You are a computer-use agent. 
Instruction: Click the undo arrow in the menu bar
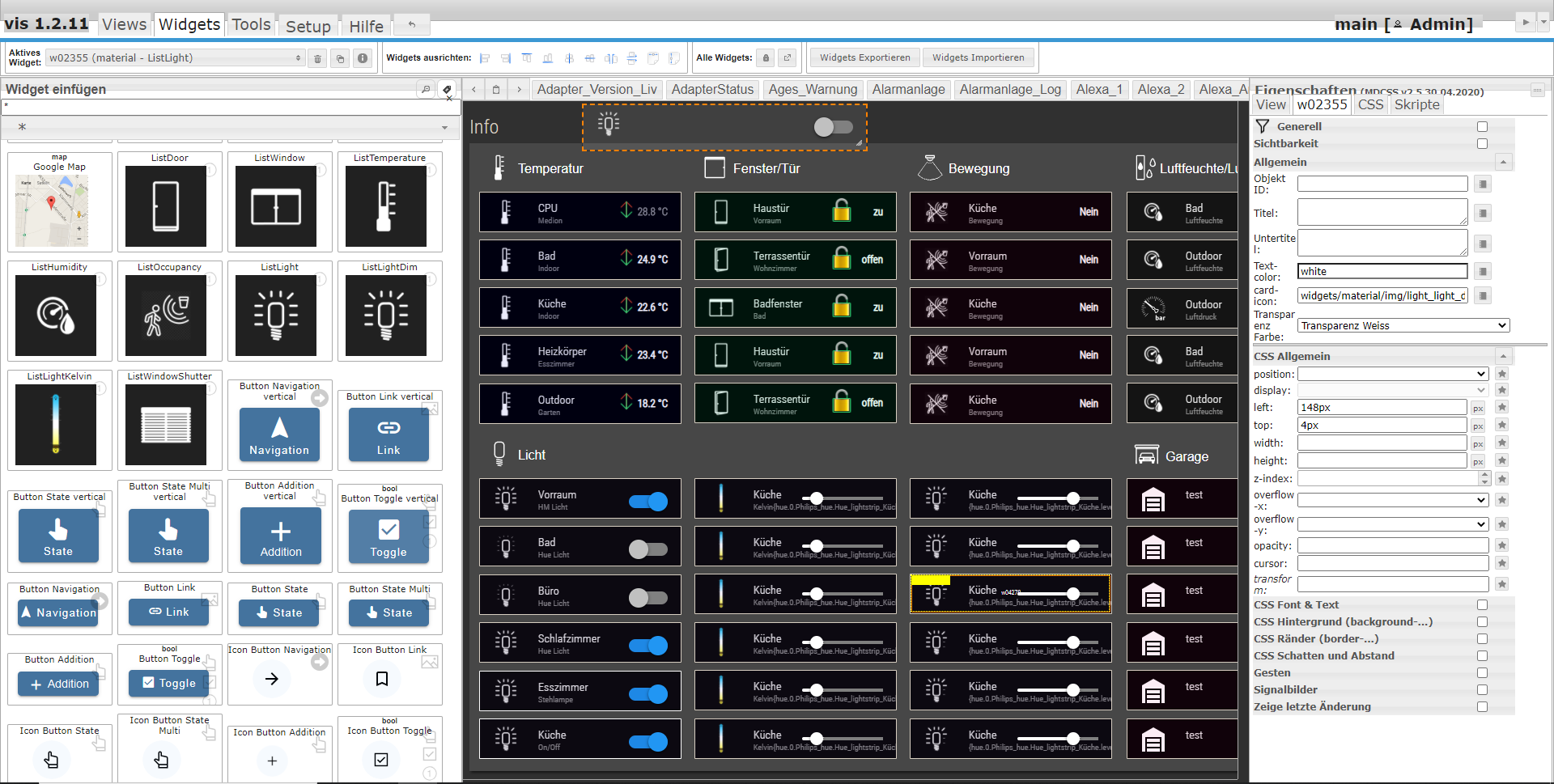click(412, 25)
